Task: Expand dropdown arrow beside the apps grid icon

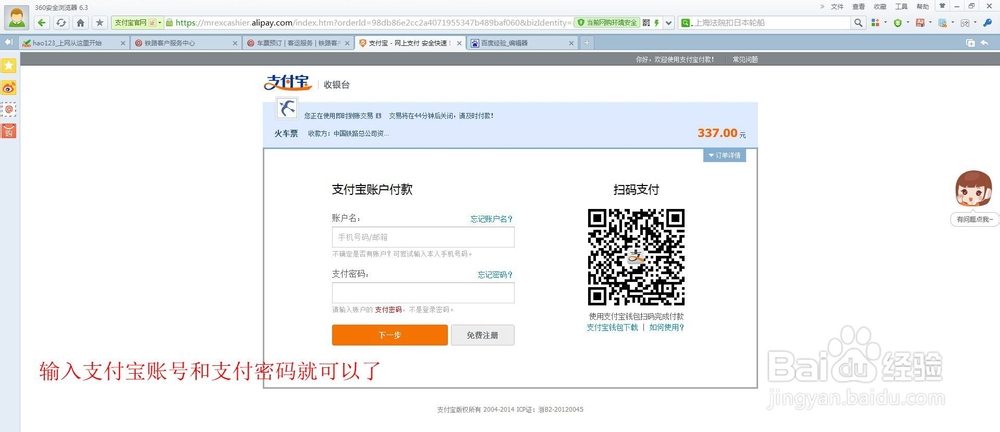Action: coord(885,23)
